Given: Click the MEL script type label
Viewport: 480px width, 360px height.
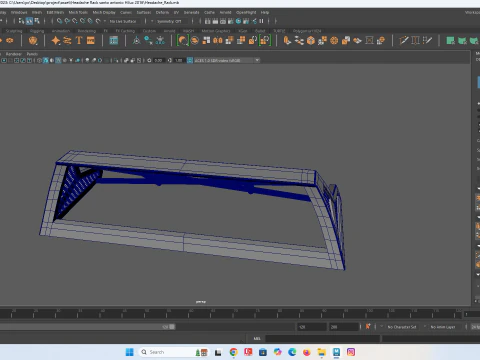Looking at the screenshot, I should 257,339.
